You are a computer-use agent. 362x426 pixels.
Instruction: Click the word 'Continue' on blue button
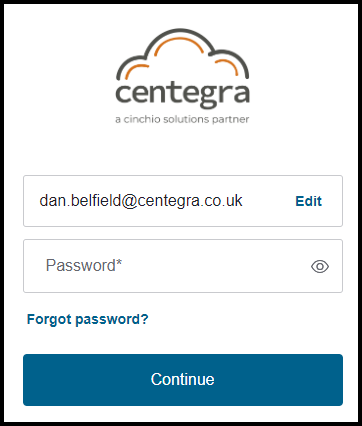click(182, 379)
